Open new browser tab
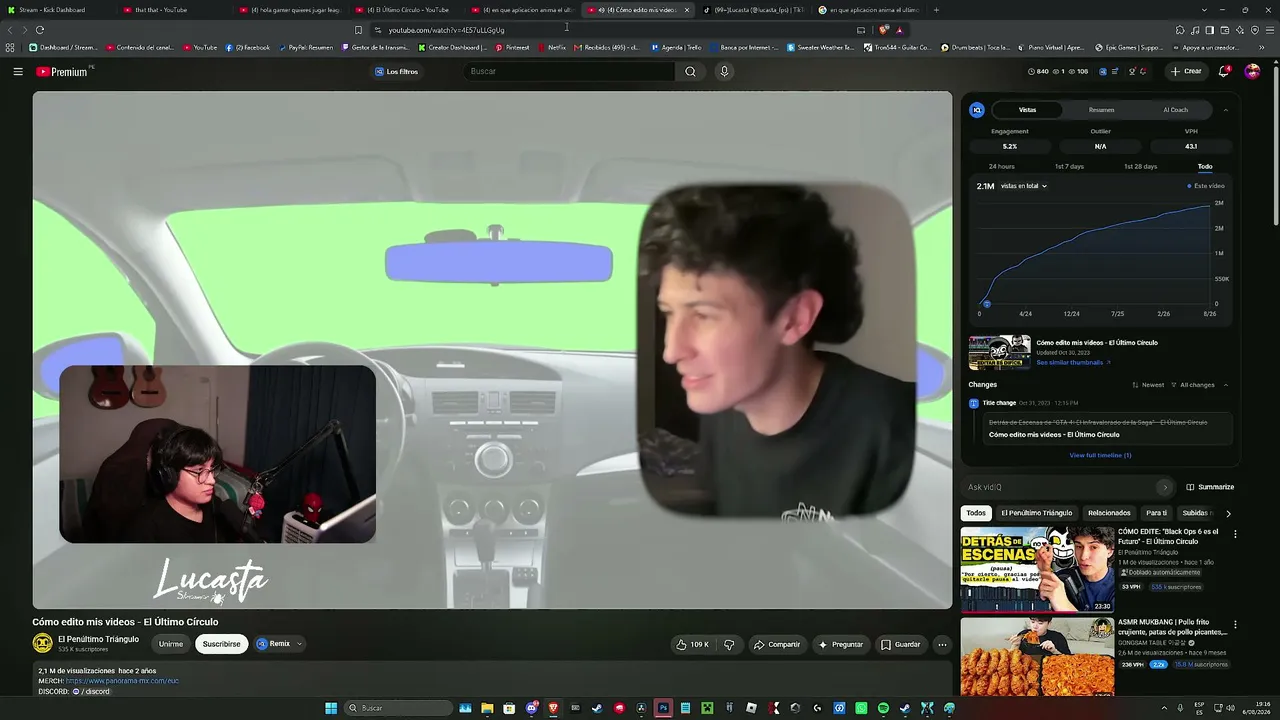The height and width of the screenshot is (720, 1280). 936,10
